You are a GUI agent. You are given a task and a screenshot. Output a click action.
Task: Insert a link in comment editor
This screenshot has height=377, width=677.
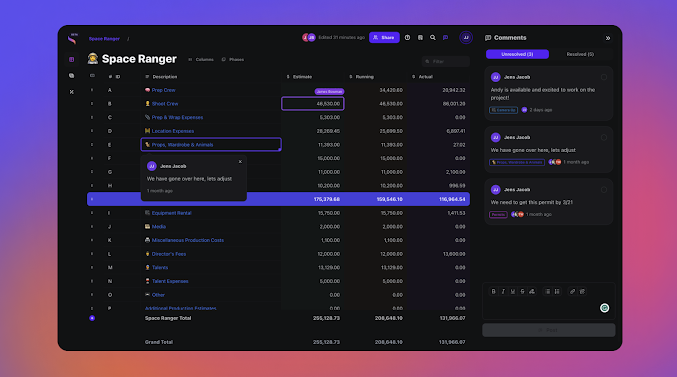click(573, 291)
